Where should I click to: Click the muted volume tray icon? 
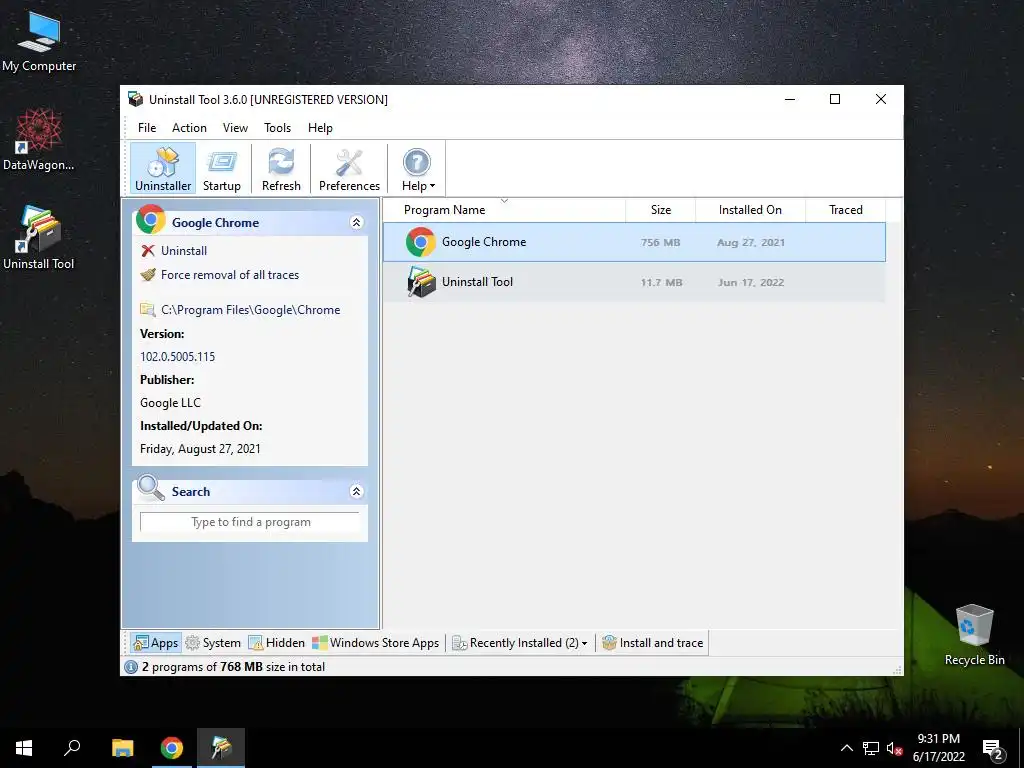point(895,748)
